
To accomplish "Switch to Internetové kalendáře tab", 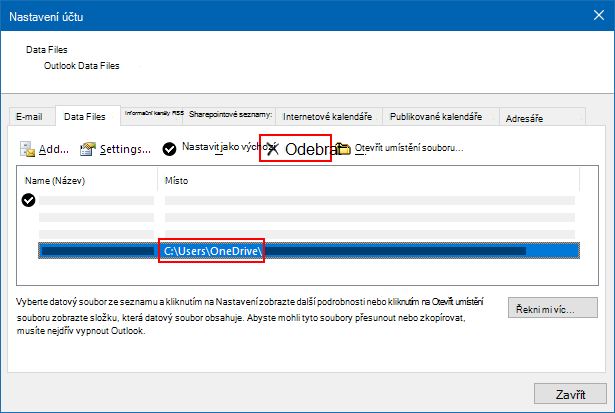I will pos(328,116).
